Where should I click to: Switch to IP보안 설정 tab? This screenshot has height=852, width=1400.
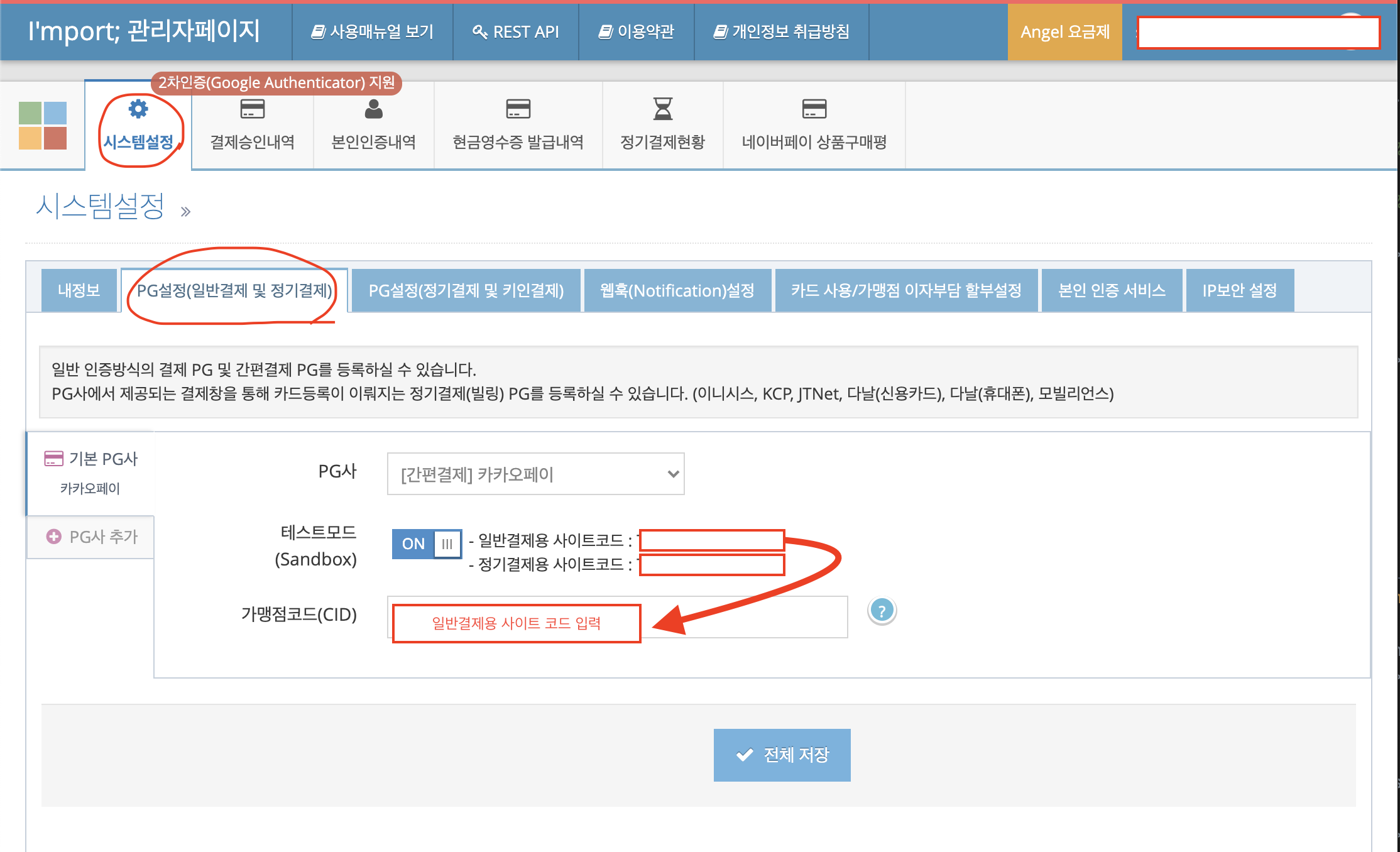(1239, 290)
